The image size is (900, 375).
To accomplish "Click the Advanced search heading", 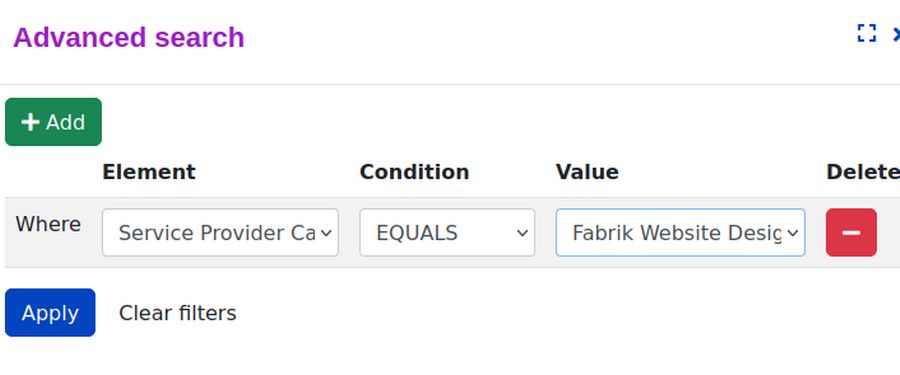I will tap(129, 37).
